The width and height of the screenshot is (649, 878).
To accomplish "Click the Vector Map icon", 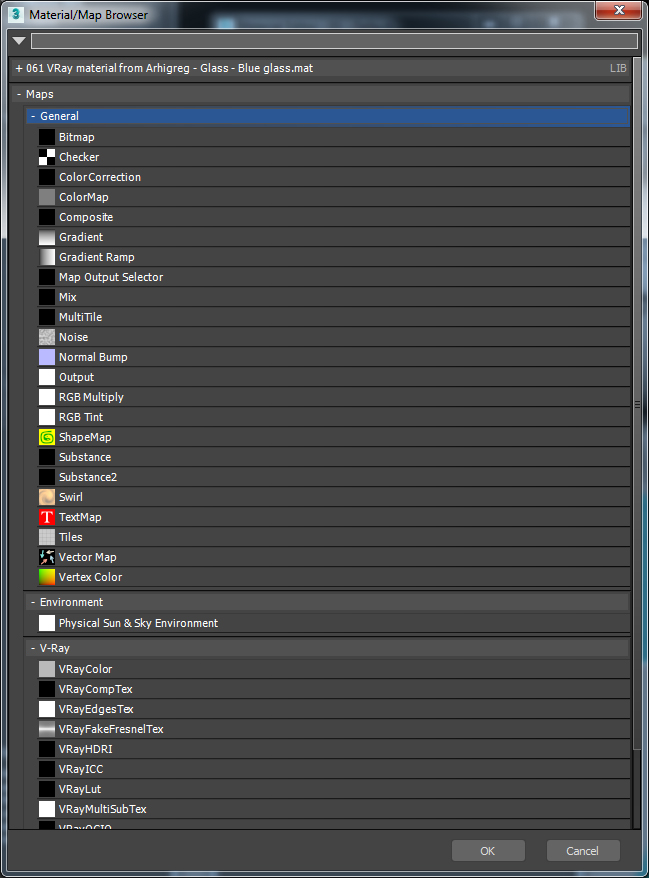I will coord(47,557).
